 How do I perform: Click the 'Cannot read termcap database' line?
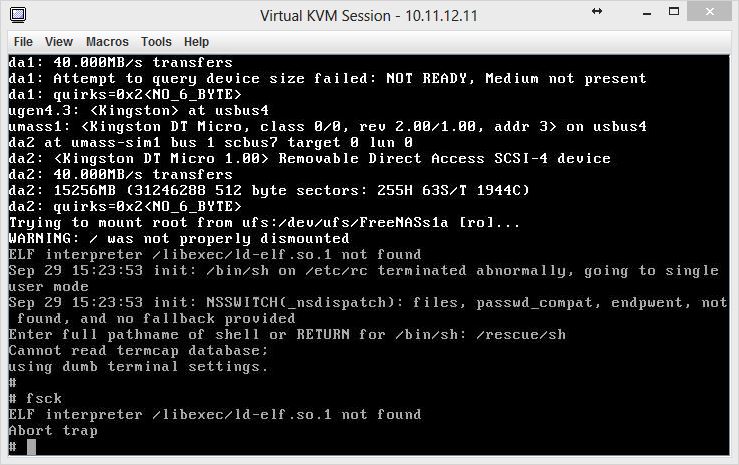point(138,350)
